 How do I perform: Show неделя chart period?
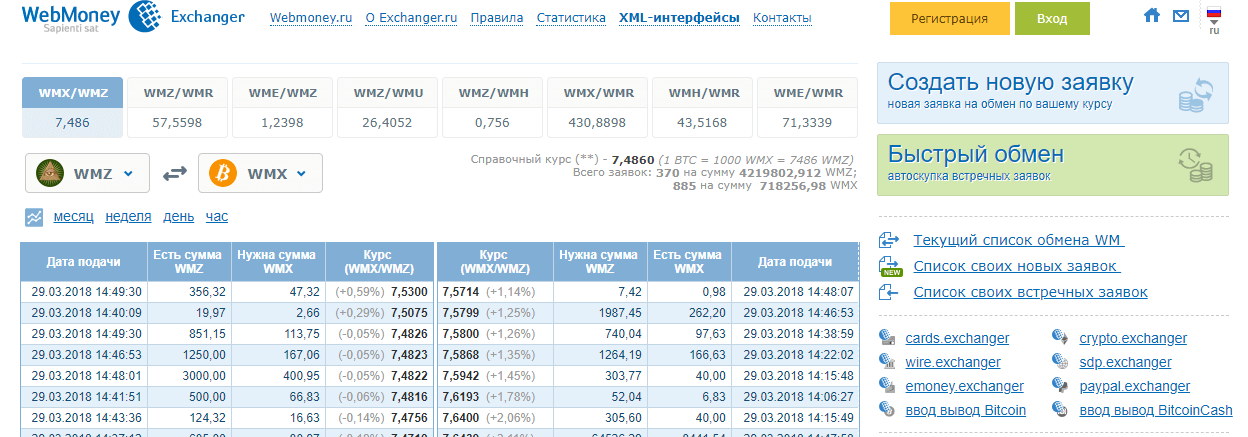click(x=128, y=217)
